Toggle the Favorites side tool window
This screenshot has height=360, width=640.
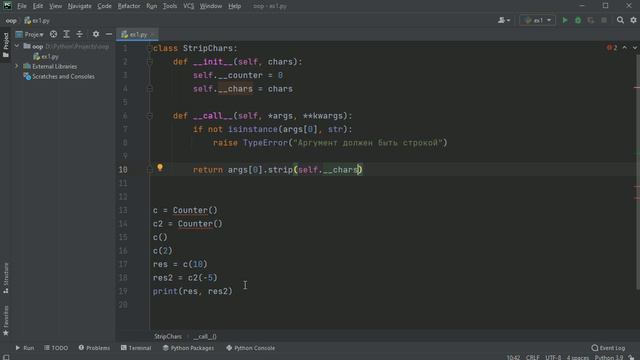(x=6, y=321)
